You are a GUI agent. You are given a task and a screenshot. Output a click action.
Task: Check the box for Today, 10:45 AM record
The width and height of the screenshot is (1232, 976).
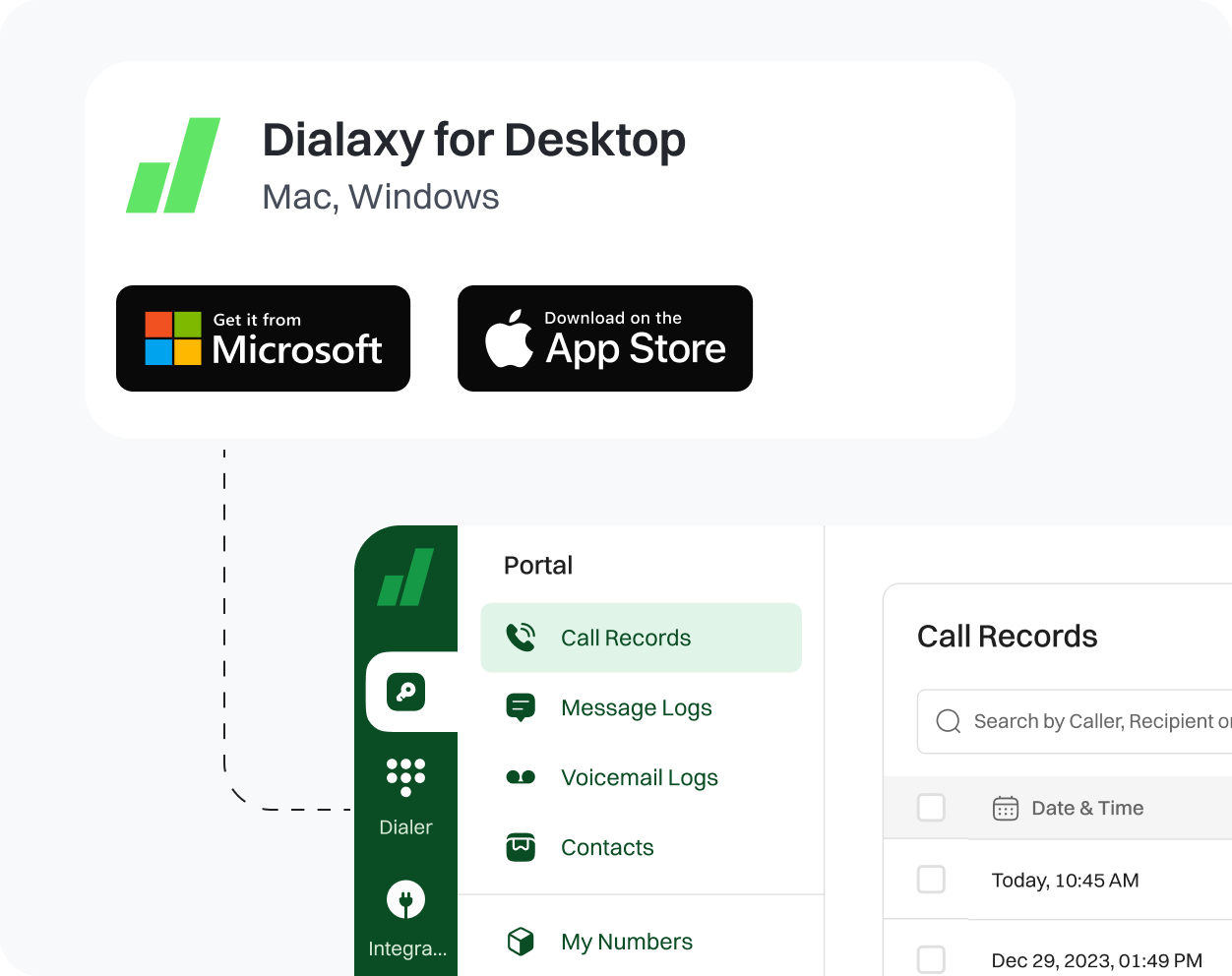click(x=930, y=879)
